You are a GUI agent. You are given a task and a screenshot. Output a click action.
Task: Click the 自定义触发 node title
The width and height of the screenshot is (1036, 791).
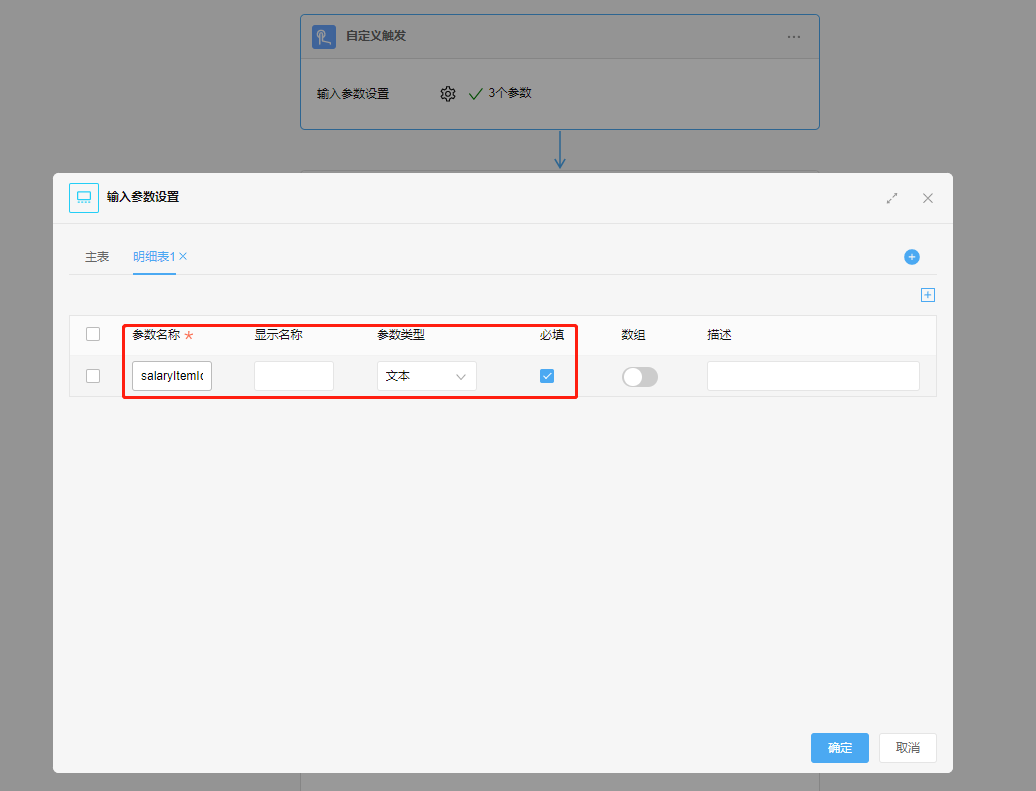pyautogui.click(x=376, y=36)
